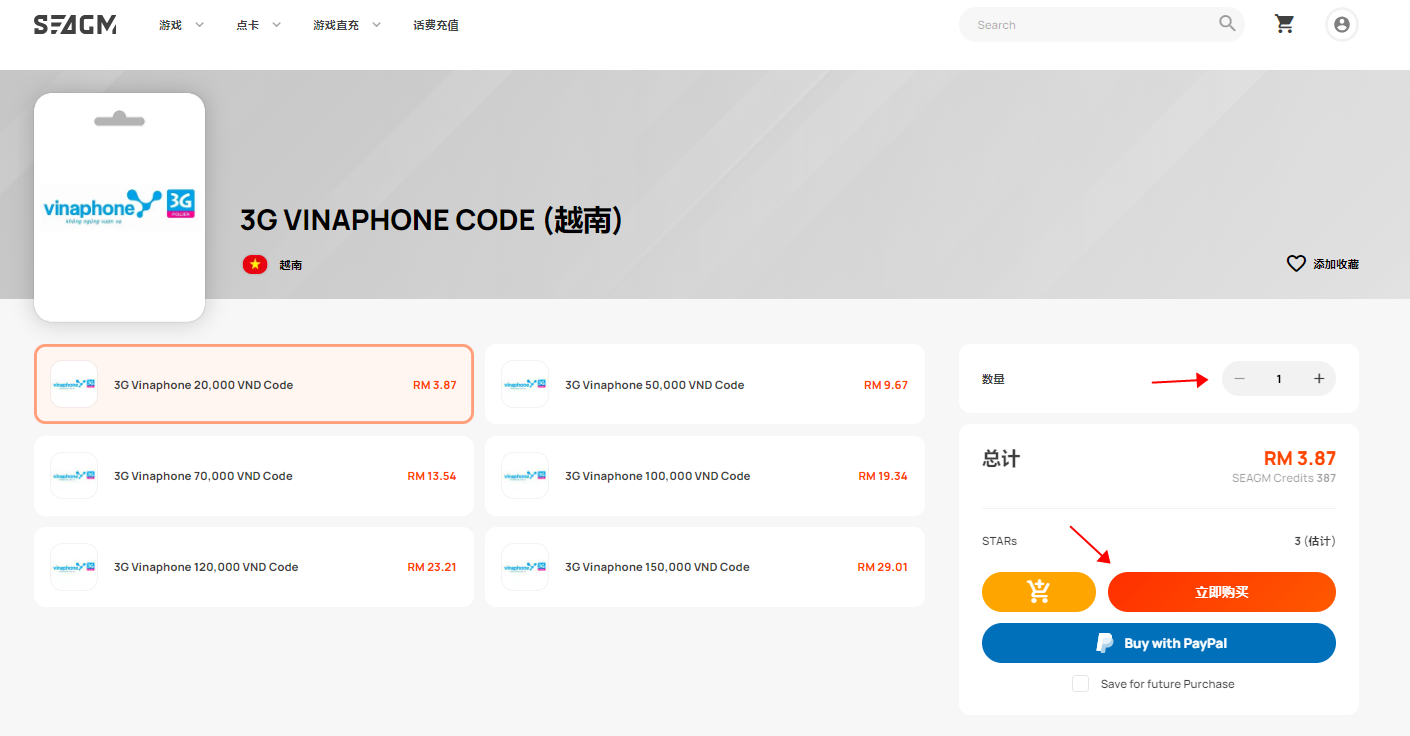Select 3G Vinaphone 70,000 VND Code

254,476
